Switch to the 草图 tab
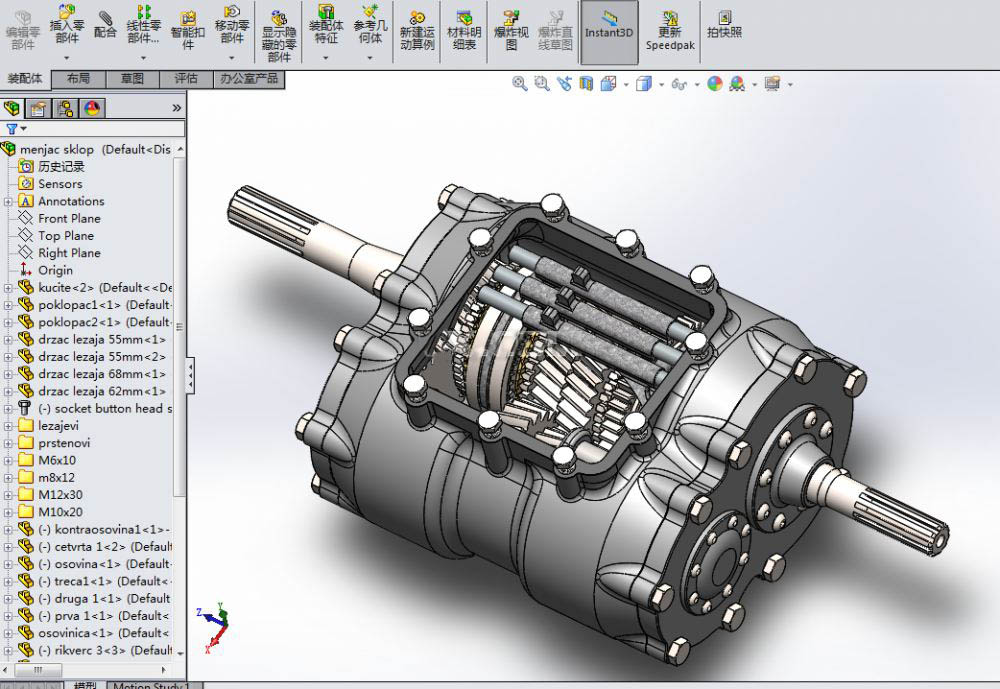This screenshot has width=1000, height=689. (x=132, y=78)
